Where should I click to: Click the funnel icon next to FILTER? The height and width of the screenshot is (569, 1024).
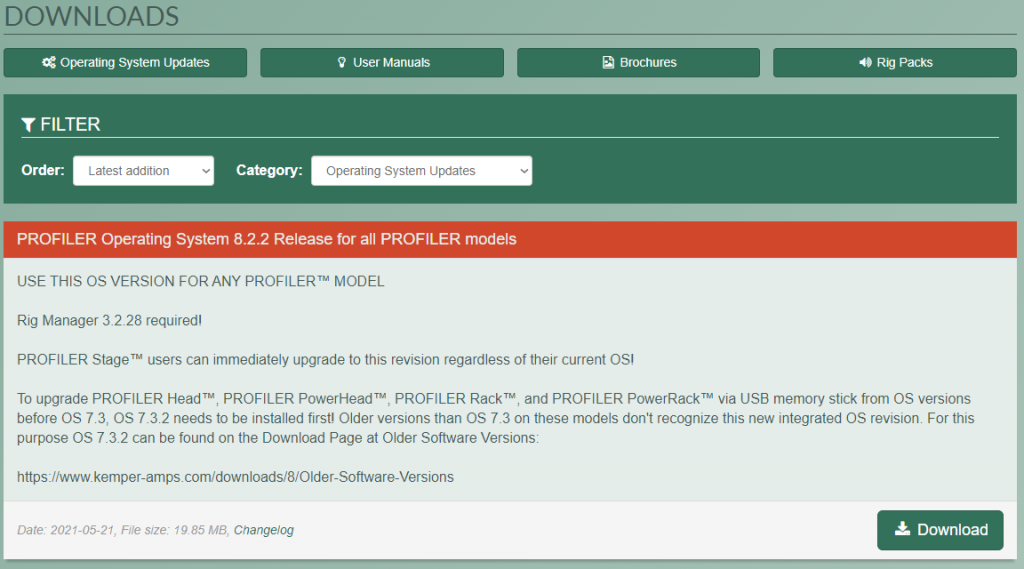coord(28,124)
